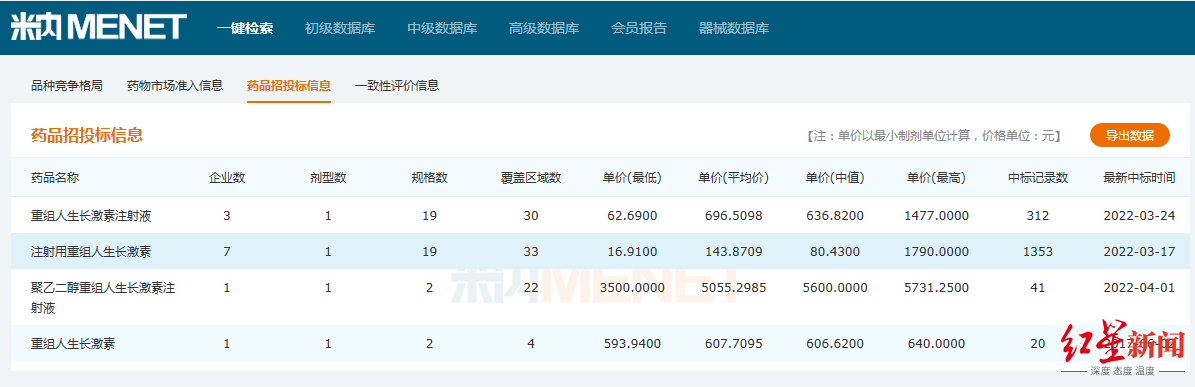Select the 注射用重组人生长激素 drug name
This screenshot has height=387, width=1195.
tap(91, 251)
